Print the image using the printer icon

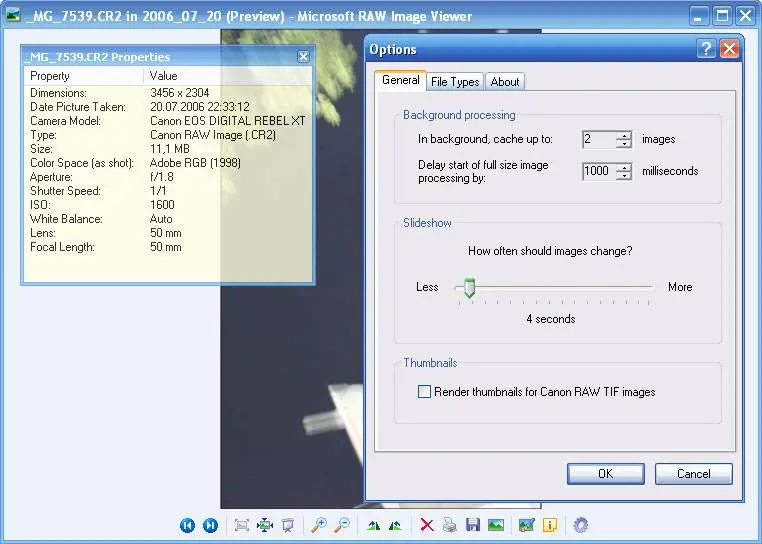tap(450, 525)
